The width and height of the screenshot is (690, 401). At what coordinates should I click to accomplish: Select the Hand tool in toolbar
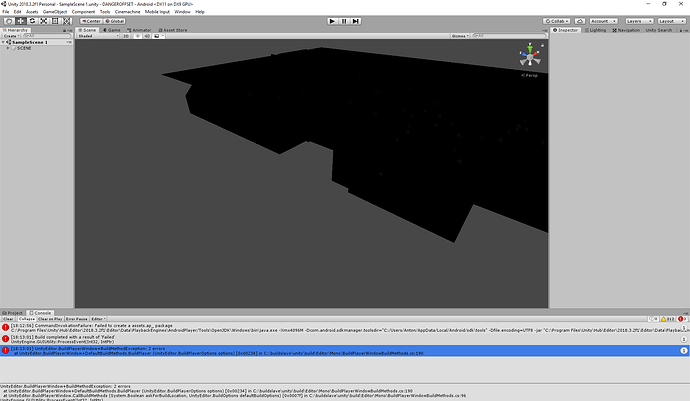[9, 21]
